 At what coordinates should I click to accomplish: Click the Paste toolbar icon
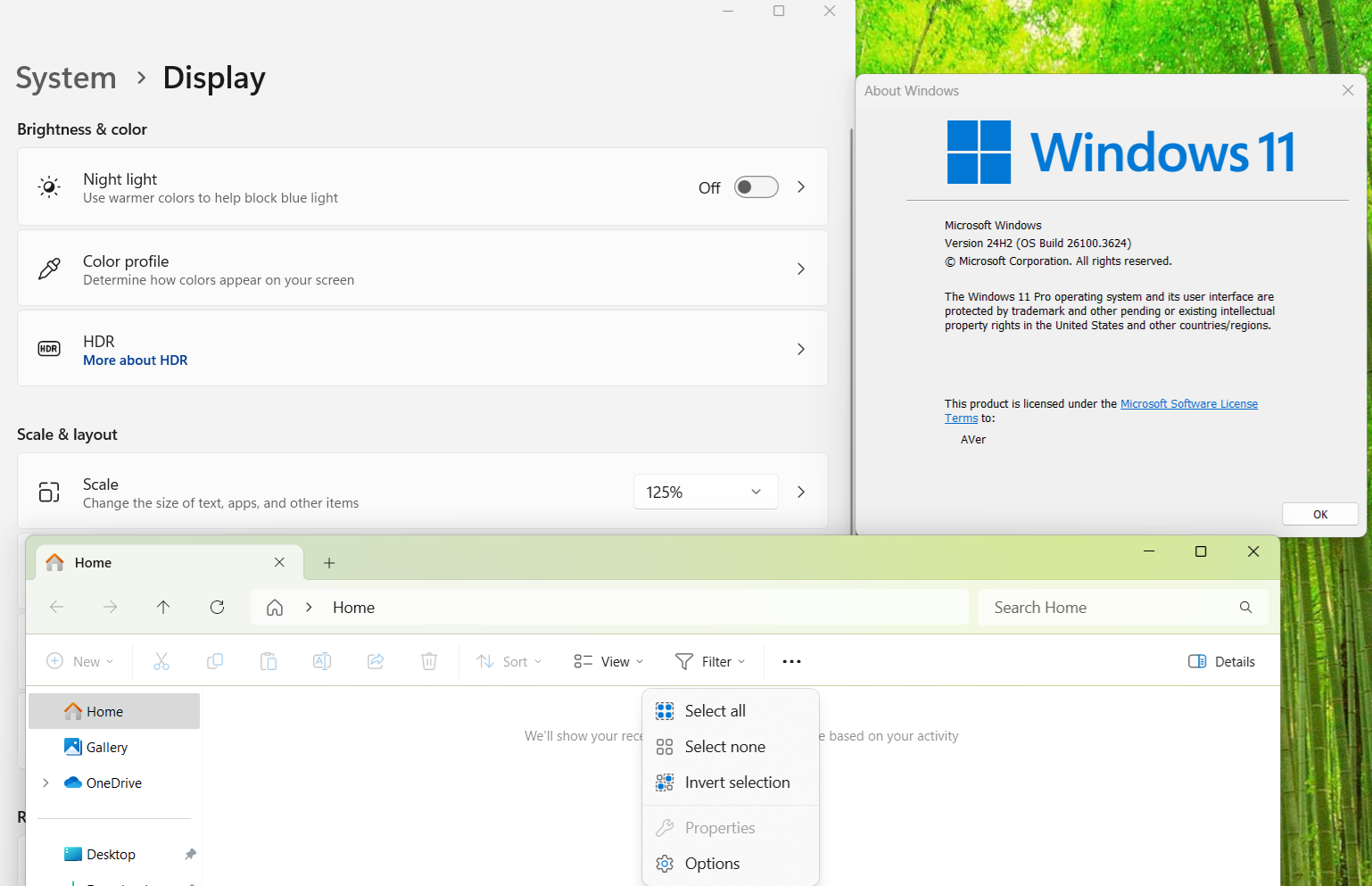[x=269, y=661]
